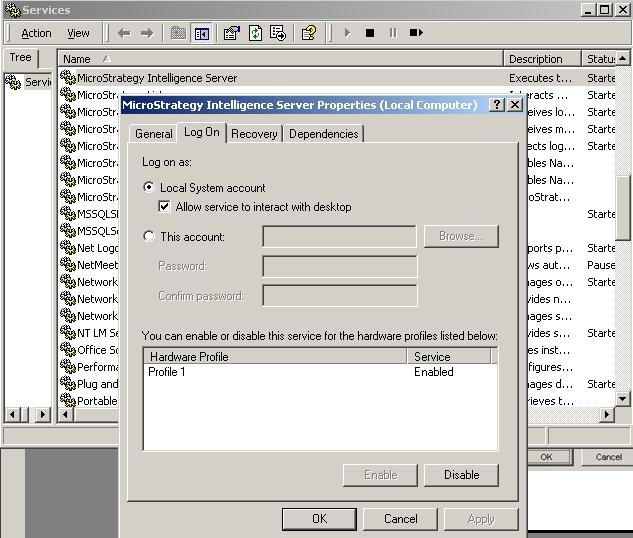Click the Tree pane scroll right arrow
This screenshot has height=538, width=633.
[x=43, y=414]
